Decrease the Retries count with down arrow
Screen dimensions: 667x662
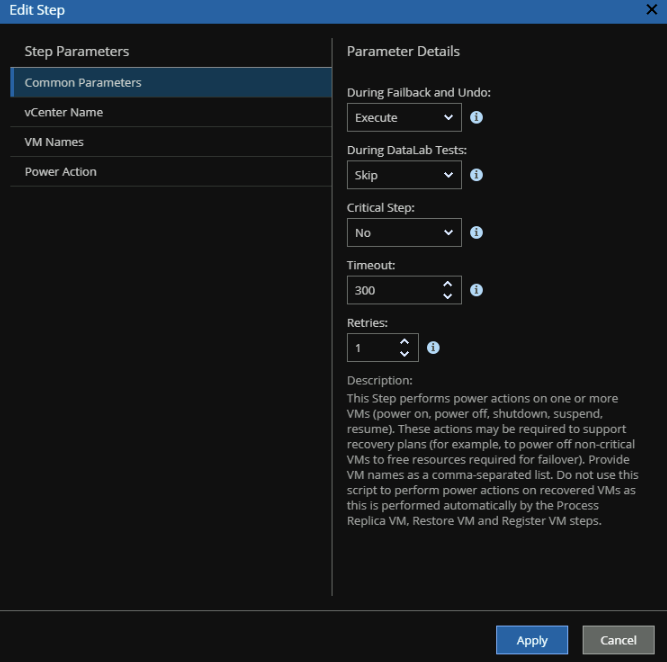pos(405,354)
